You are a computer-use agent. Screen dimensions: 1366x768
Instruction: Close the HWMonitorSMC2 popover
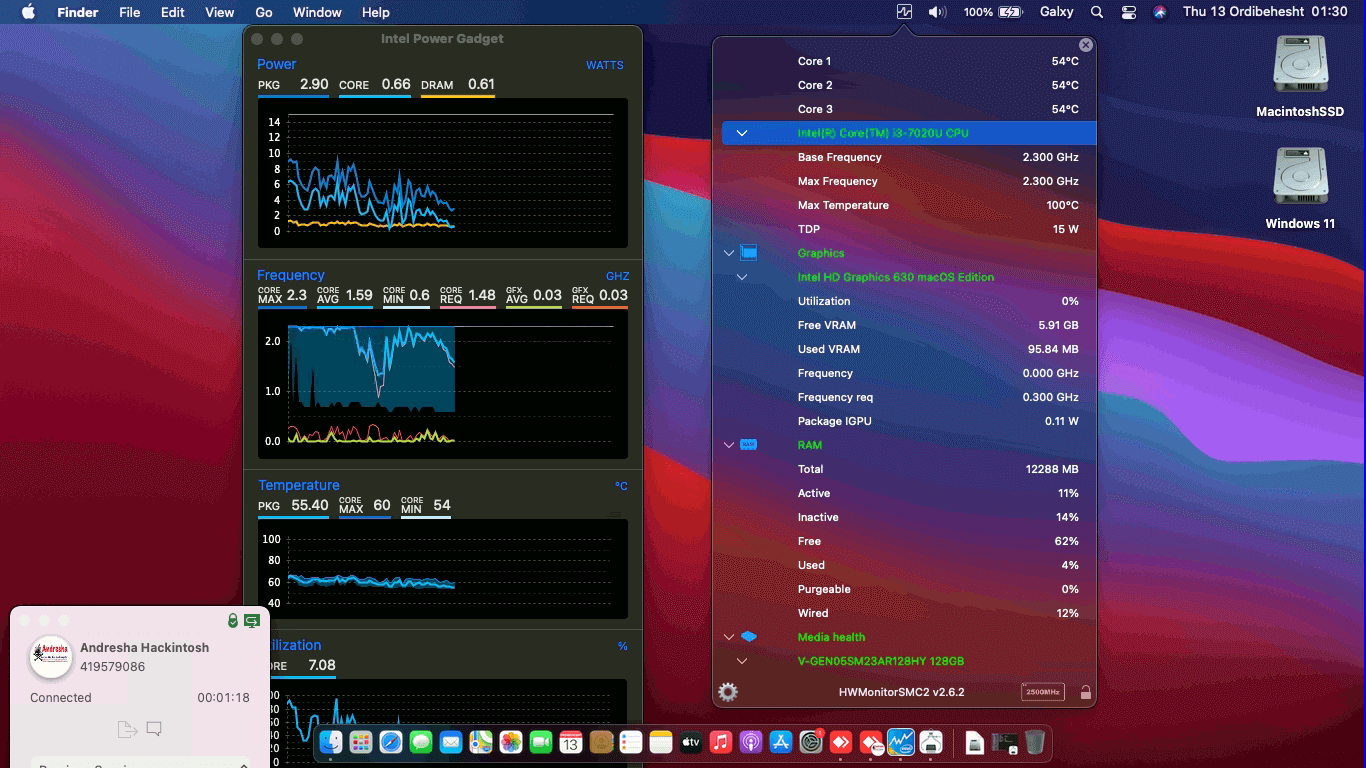tap(1086, 45)
